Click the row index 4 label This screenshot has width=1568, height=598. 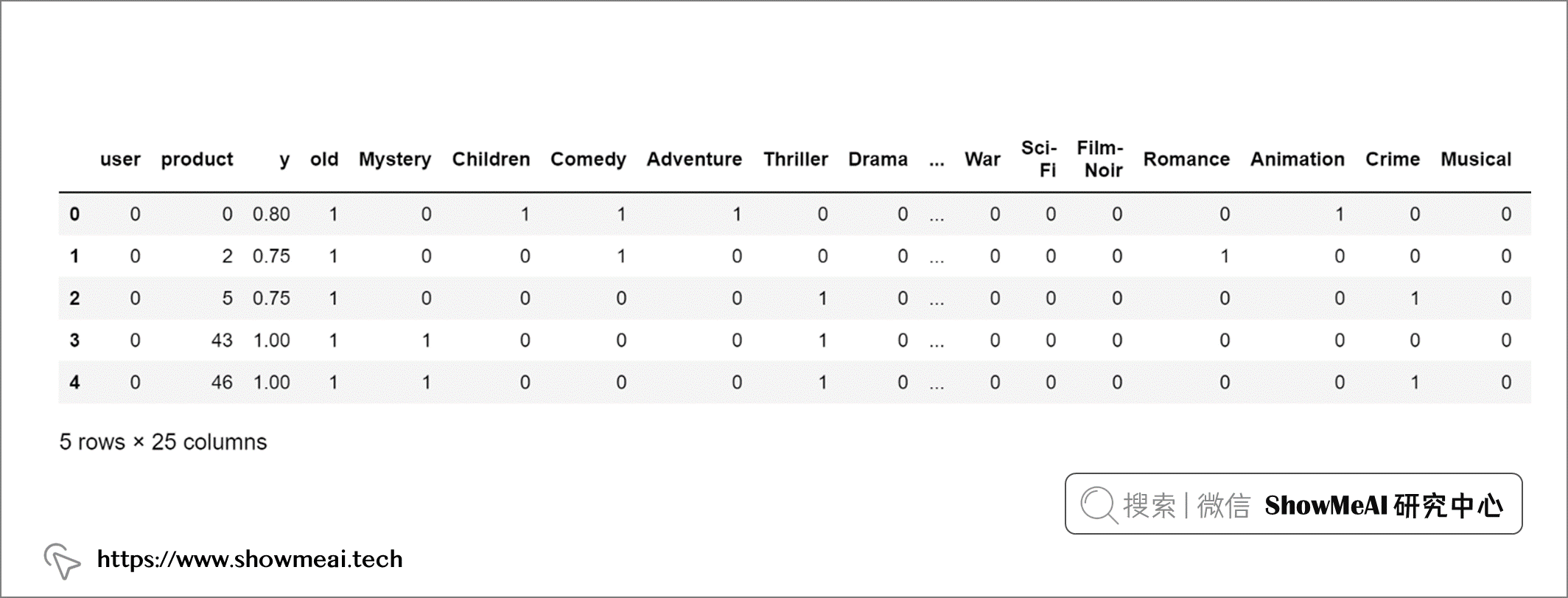click(x=74, y=383)
